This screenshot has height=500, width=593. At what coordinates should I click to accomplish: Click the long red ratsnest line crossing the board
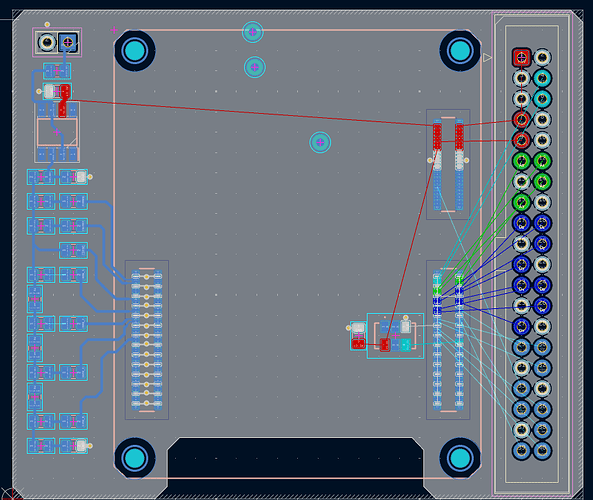tap(250, 112)
